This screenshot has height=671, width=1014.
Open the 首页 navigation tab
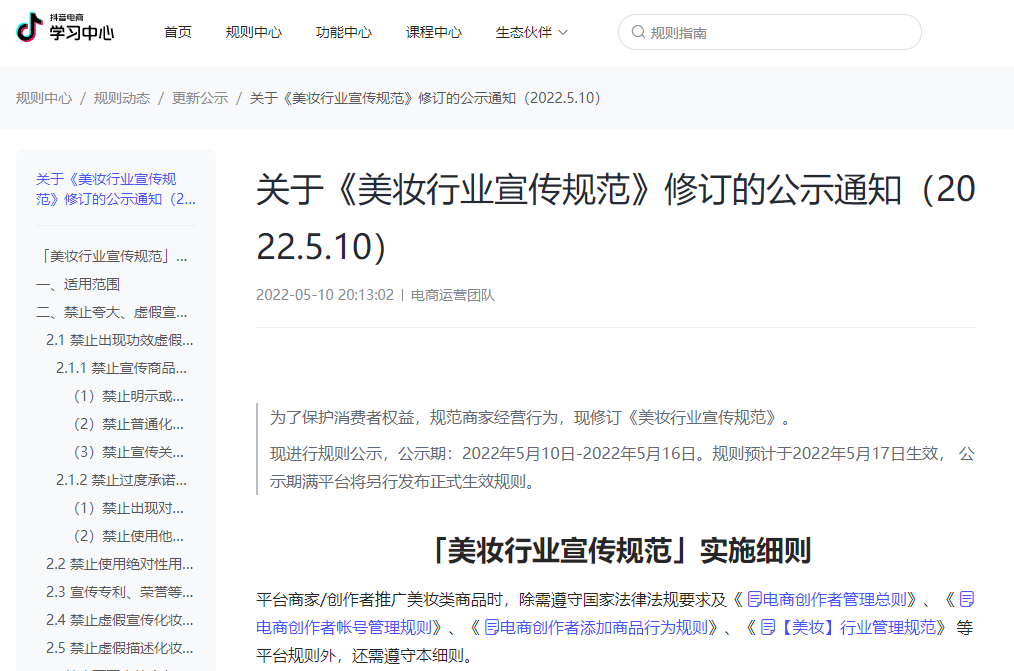tap(178, 32)
